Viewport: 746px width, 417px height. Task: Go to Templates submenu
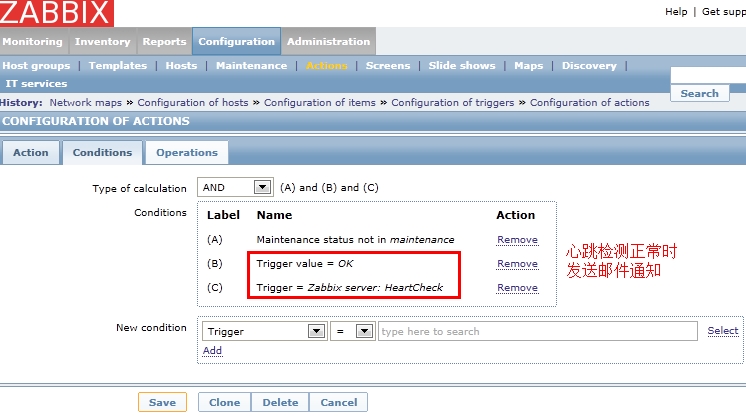[x=118, y=66]
